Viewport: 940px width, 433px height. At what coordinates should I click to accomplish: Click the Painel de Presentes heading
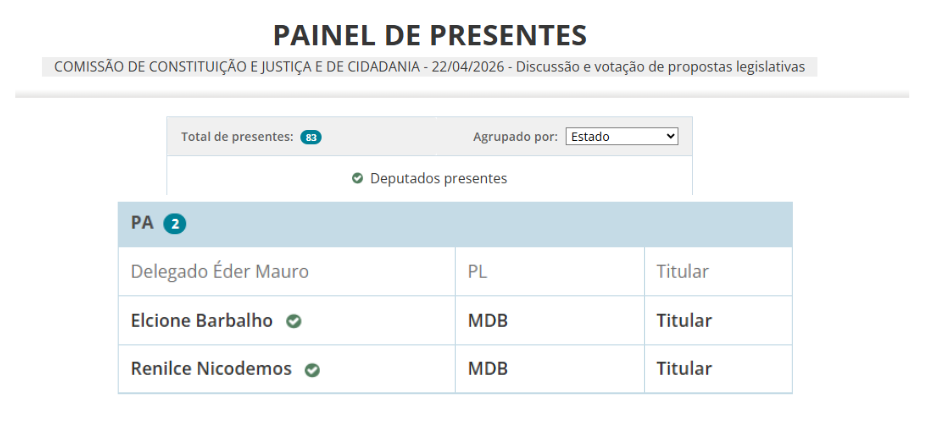coord(430,36)
